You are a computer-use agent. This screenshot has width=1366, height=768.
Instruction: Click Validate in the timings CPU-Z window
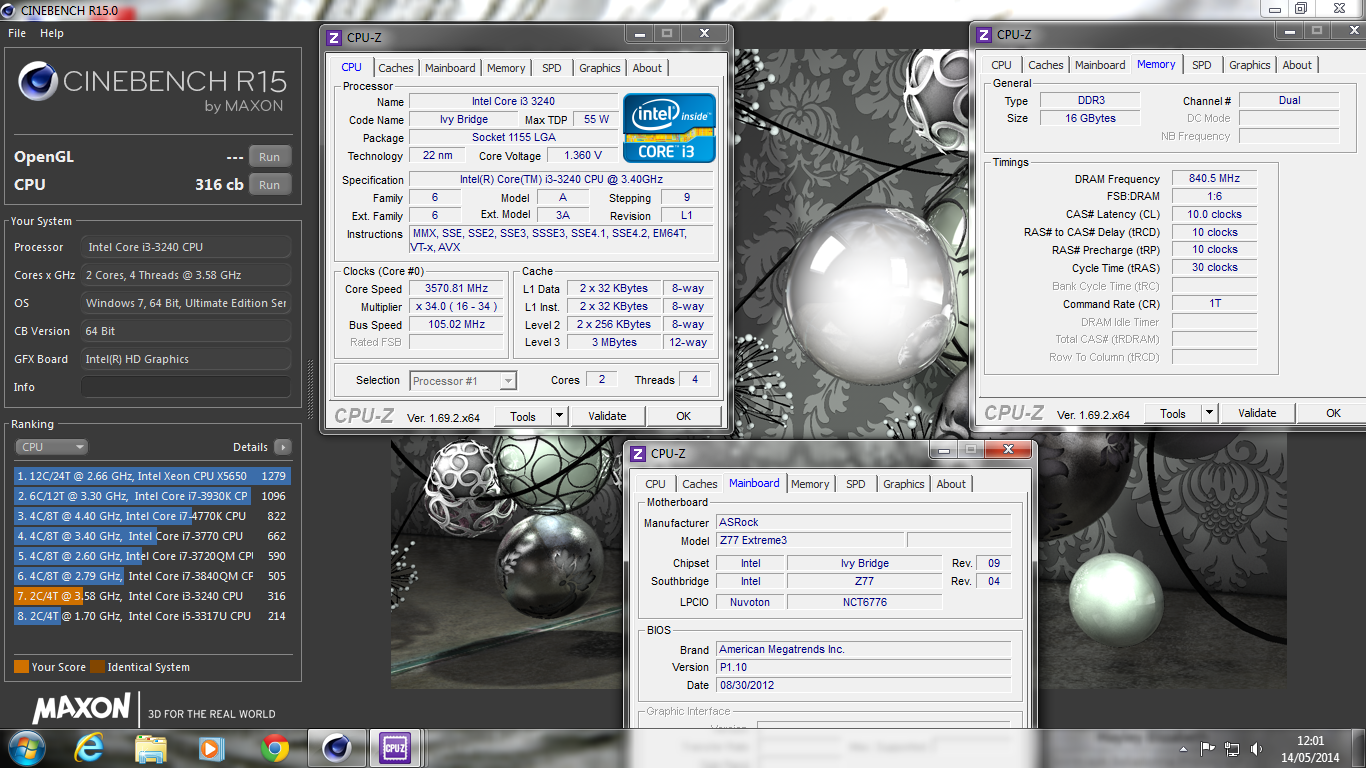(1257, 413)
